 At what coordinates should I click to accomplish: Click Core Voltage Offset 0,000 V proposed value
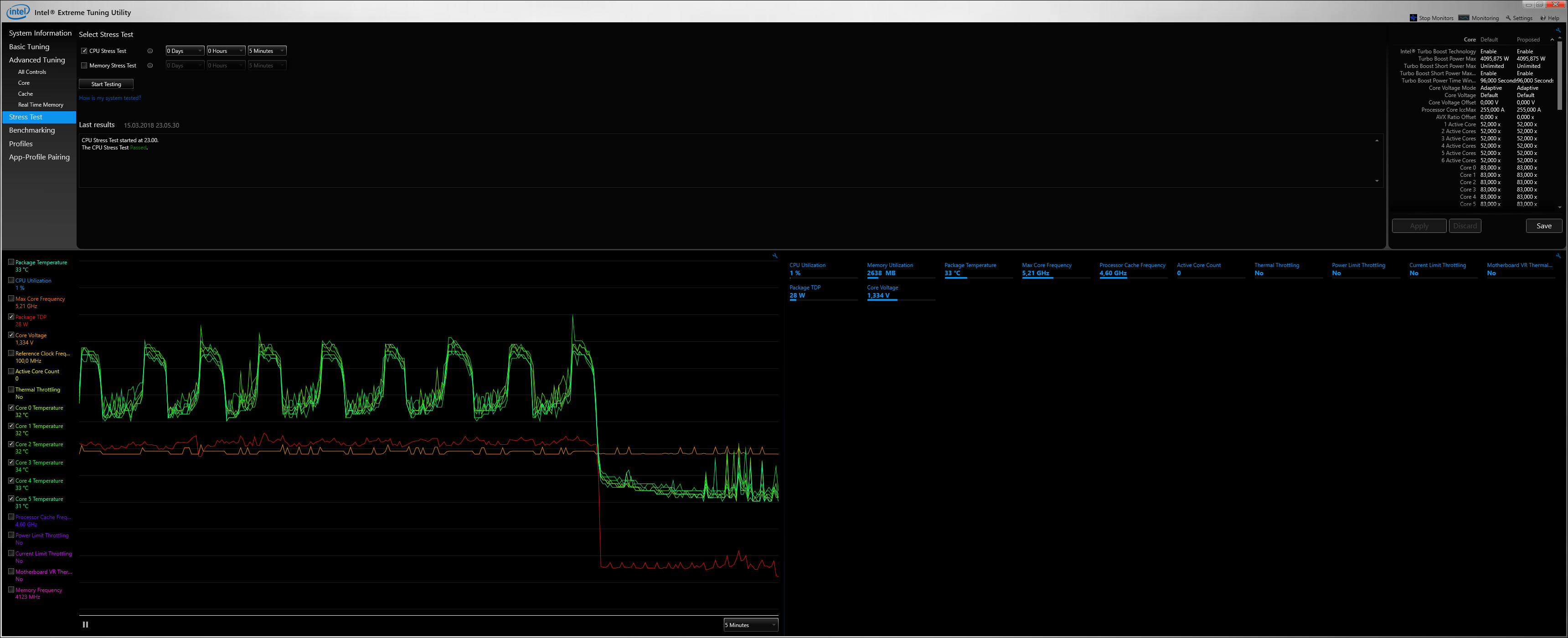coord(1526,102)
